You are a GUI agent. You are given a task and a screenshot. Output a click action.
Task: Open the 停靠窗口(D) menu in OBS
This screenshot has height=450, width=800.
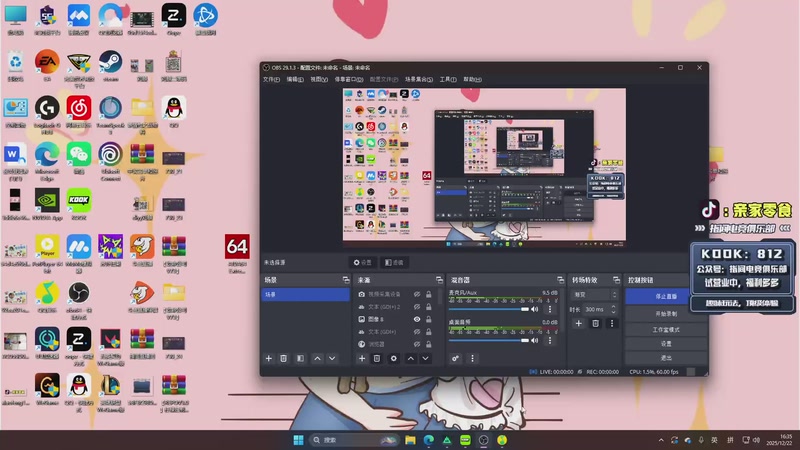(x=348, y=80)
